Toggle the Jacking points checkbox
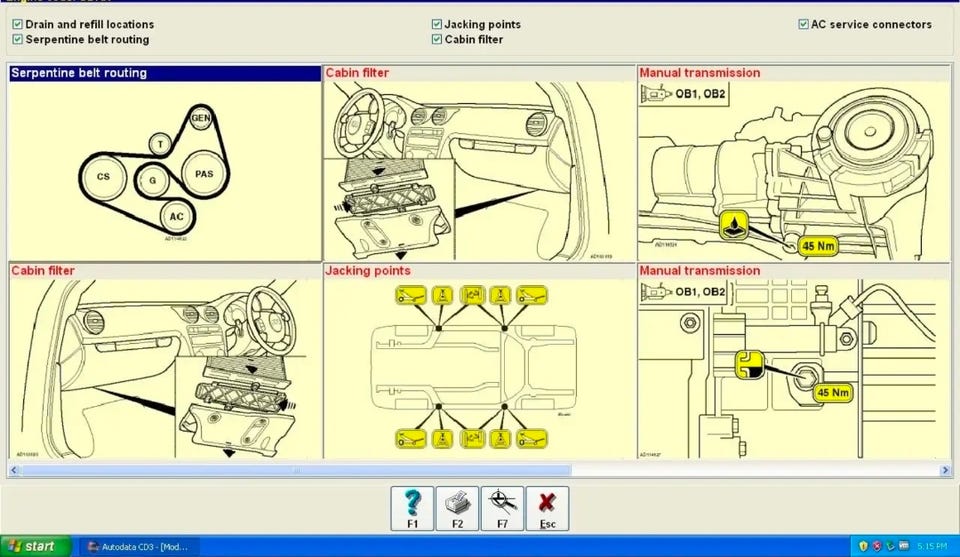This screenshot has height=557, width=960. (437, 24)
